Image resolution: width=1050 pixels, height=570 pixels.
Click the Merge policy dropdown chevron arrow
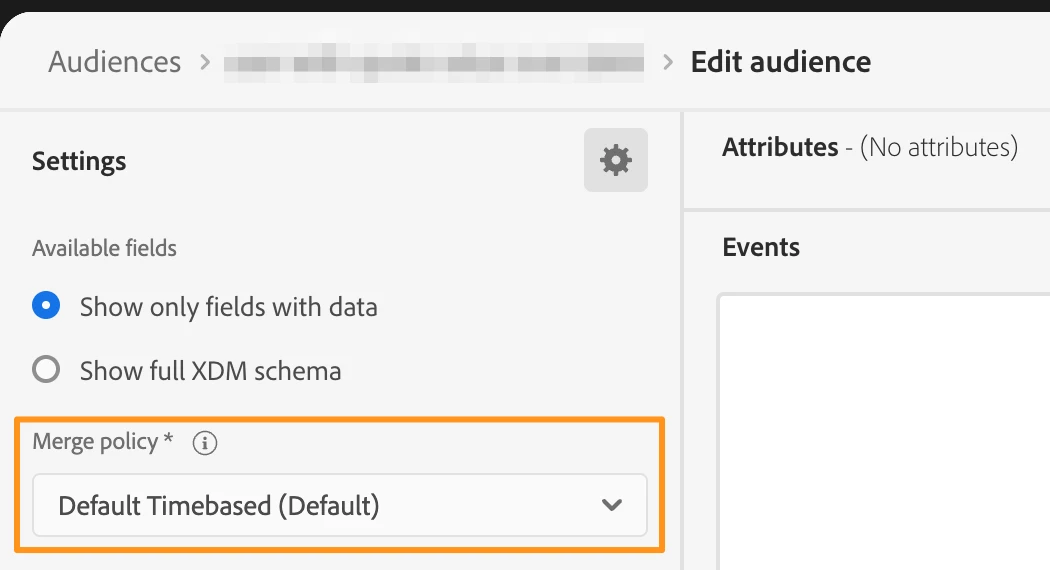click(612, 505)
